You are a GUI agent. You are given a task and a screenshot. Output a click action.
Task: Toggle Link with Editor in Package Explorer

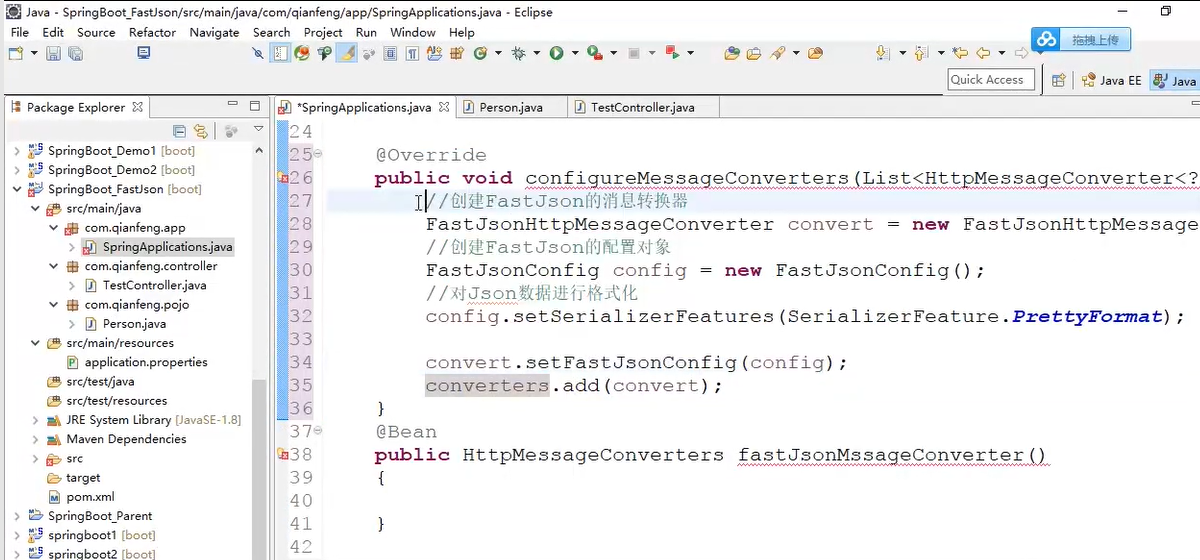pos(200,130)
